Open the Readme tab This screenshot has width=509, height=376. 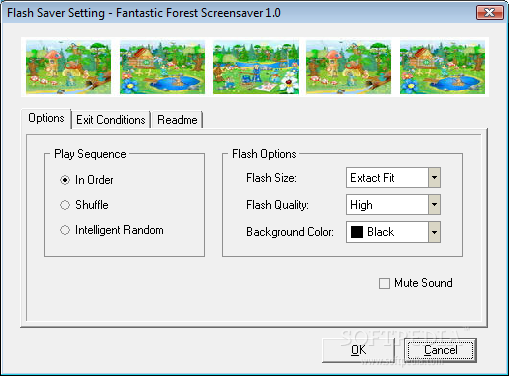[177, 120]
